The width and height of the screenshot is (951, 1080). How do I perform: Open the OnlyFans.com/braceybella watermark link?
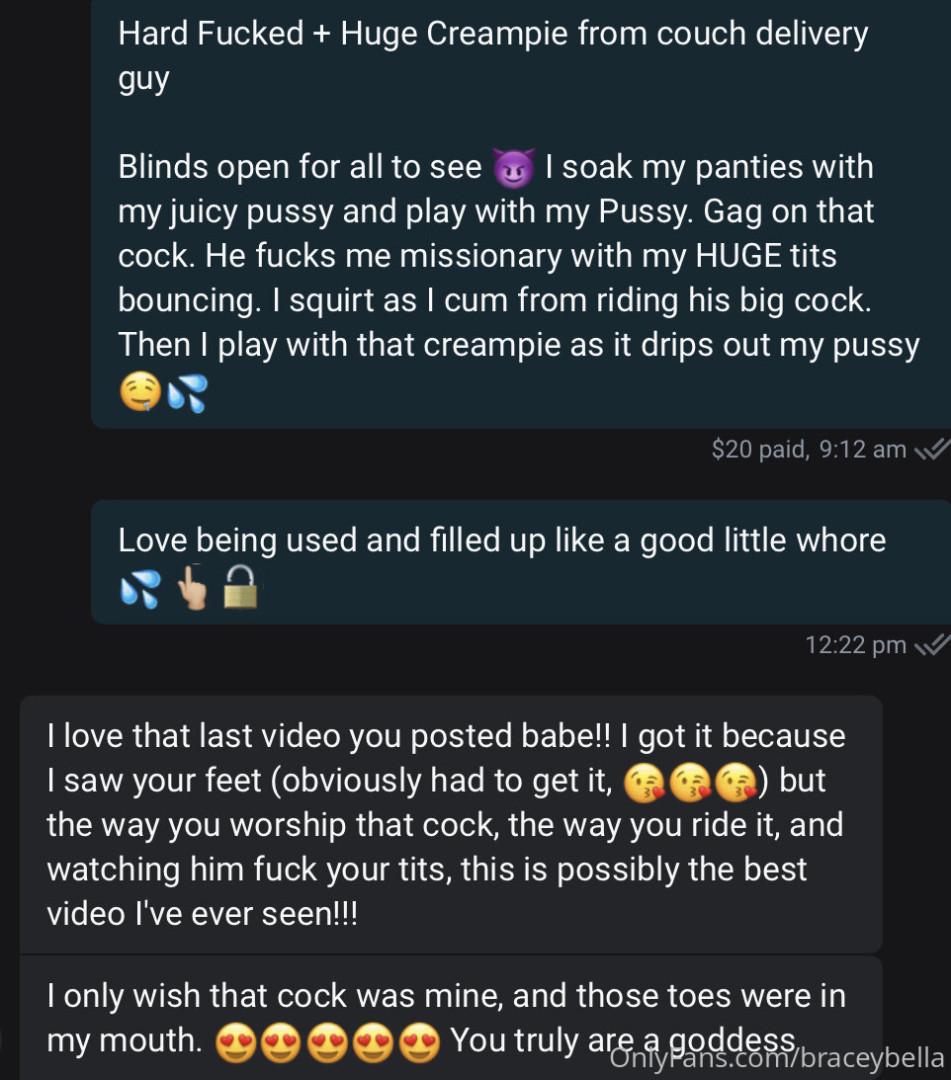pyautogui.click(x=777, y=1058)
